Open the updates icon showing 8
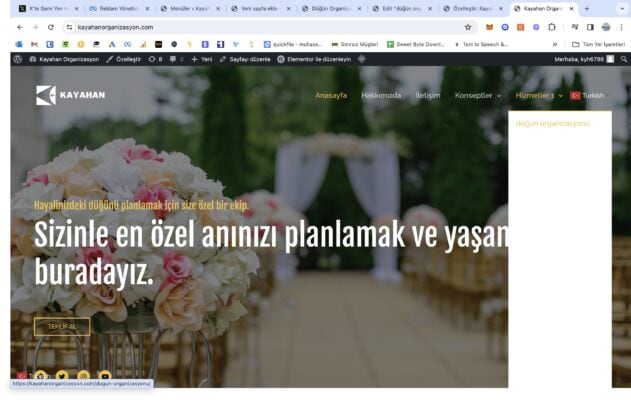 click(x=155, y=59)
